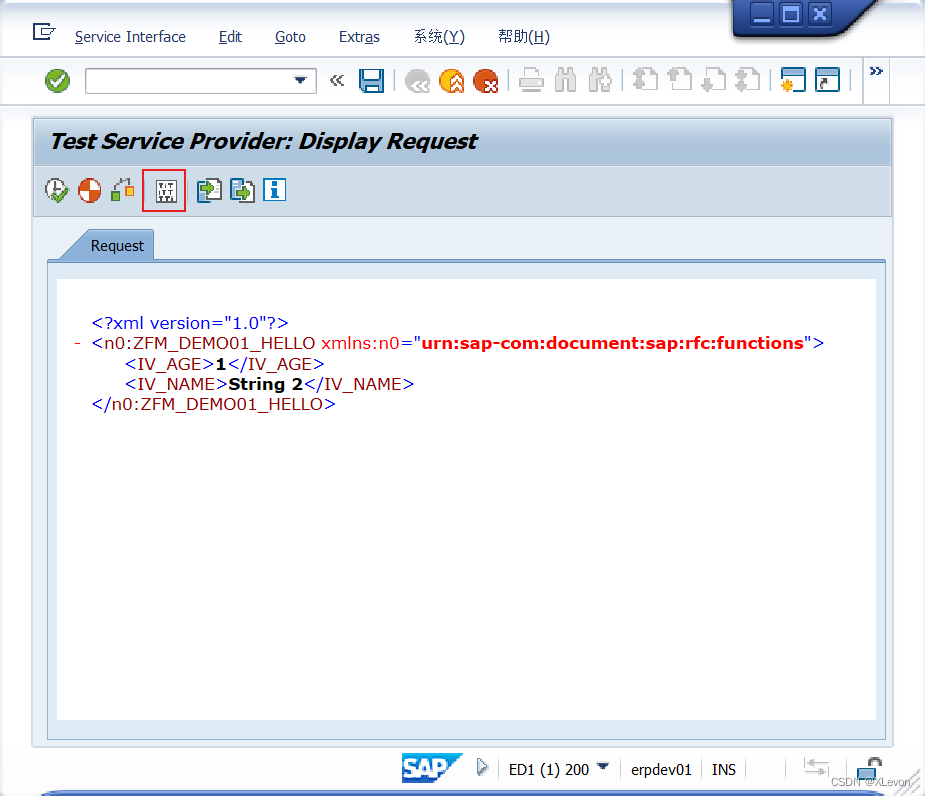
Task: Click the Information icon on the application toolbar
Action: pos(274,190)
